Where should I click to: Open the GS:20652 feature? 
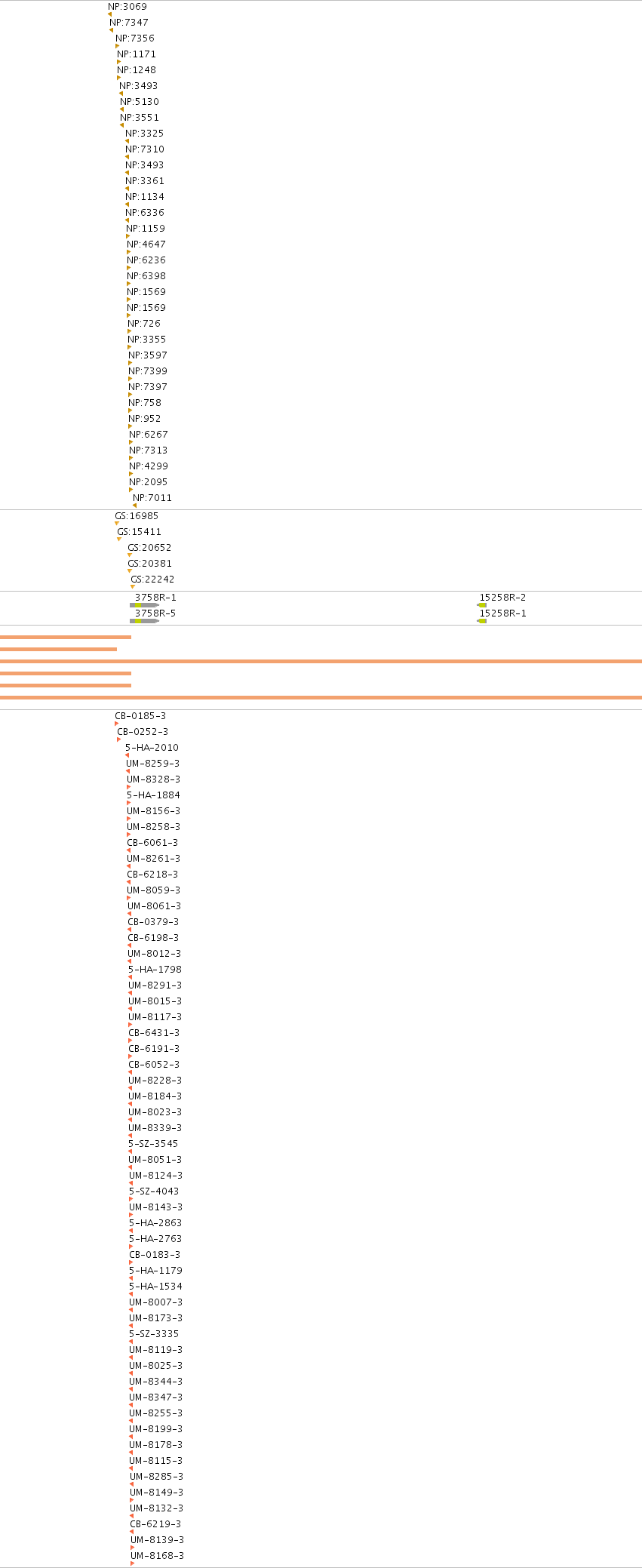click(150, 548)
